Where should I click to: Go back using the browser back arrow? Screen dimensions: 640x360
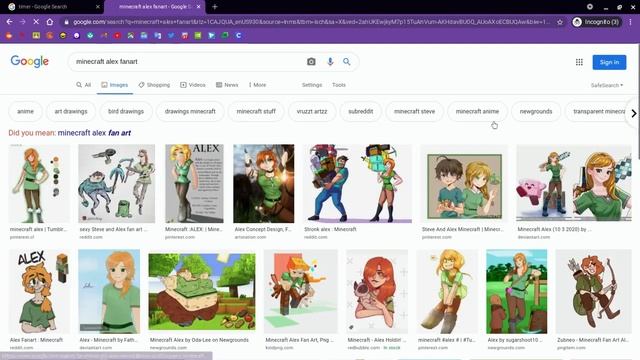coord(9,22)
